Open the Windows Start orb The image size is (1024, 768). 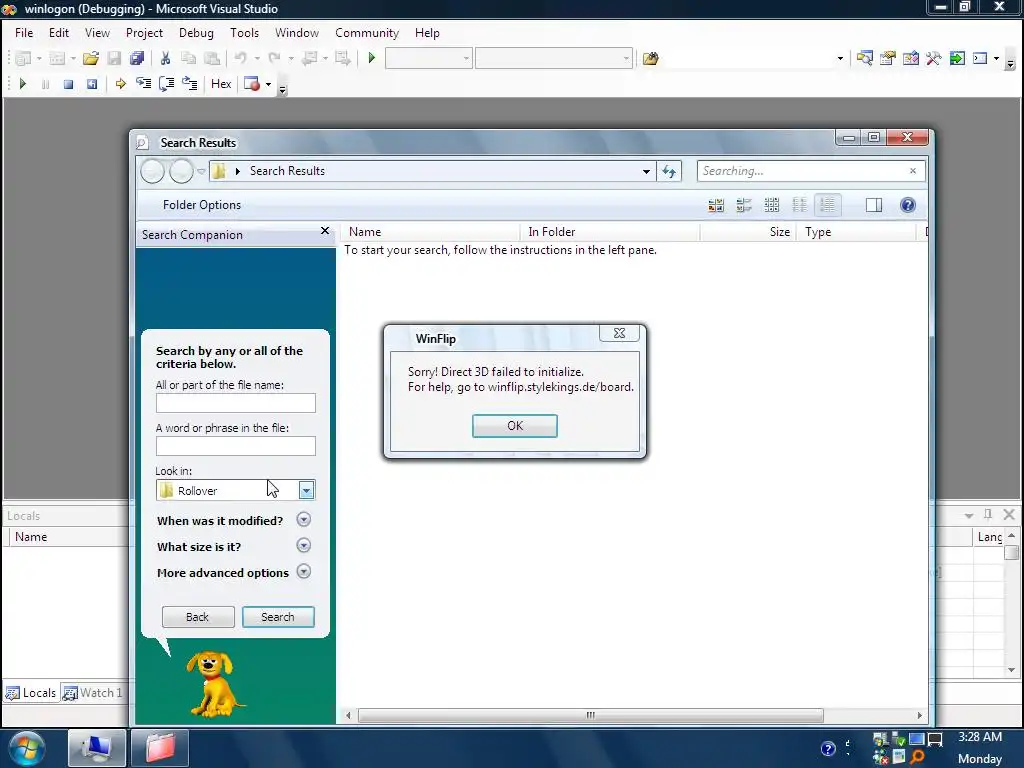pyautogui.click(x=27, y=748)
